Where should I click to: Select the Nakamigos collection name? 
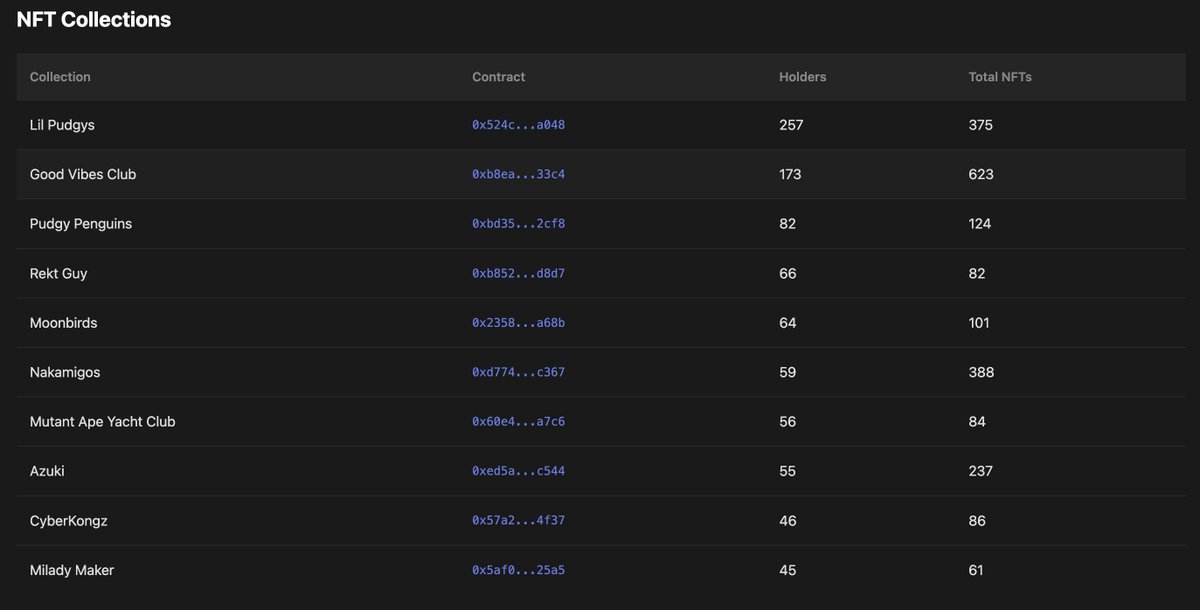click(65, 372)
